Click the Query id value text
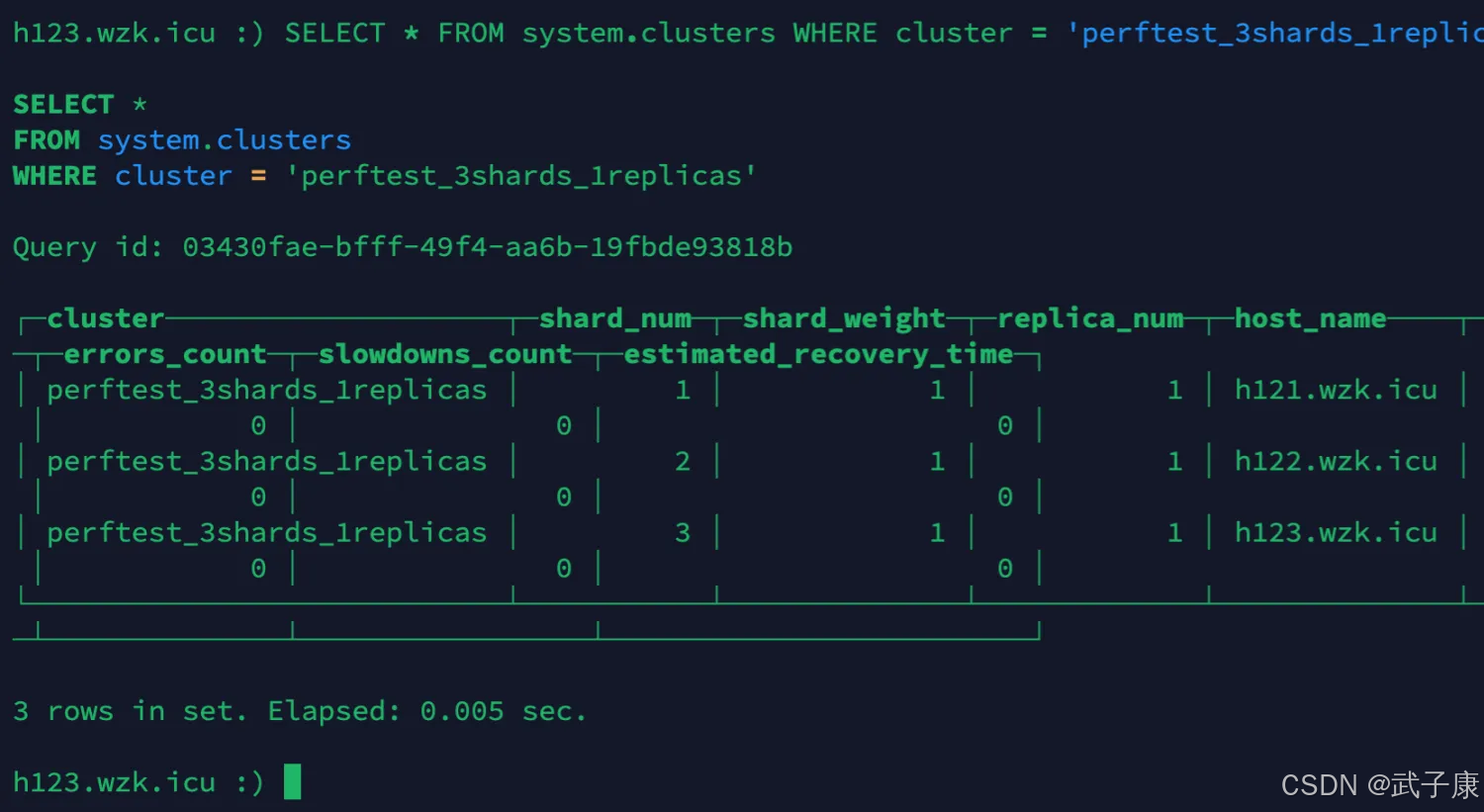1484x812 pixels. pyautogui.click(x=487, y=247)
